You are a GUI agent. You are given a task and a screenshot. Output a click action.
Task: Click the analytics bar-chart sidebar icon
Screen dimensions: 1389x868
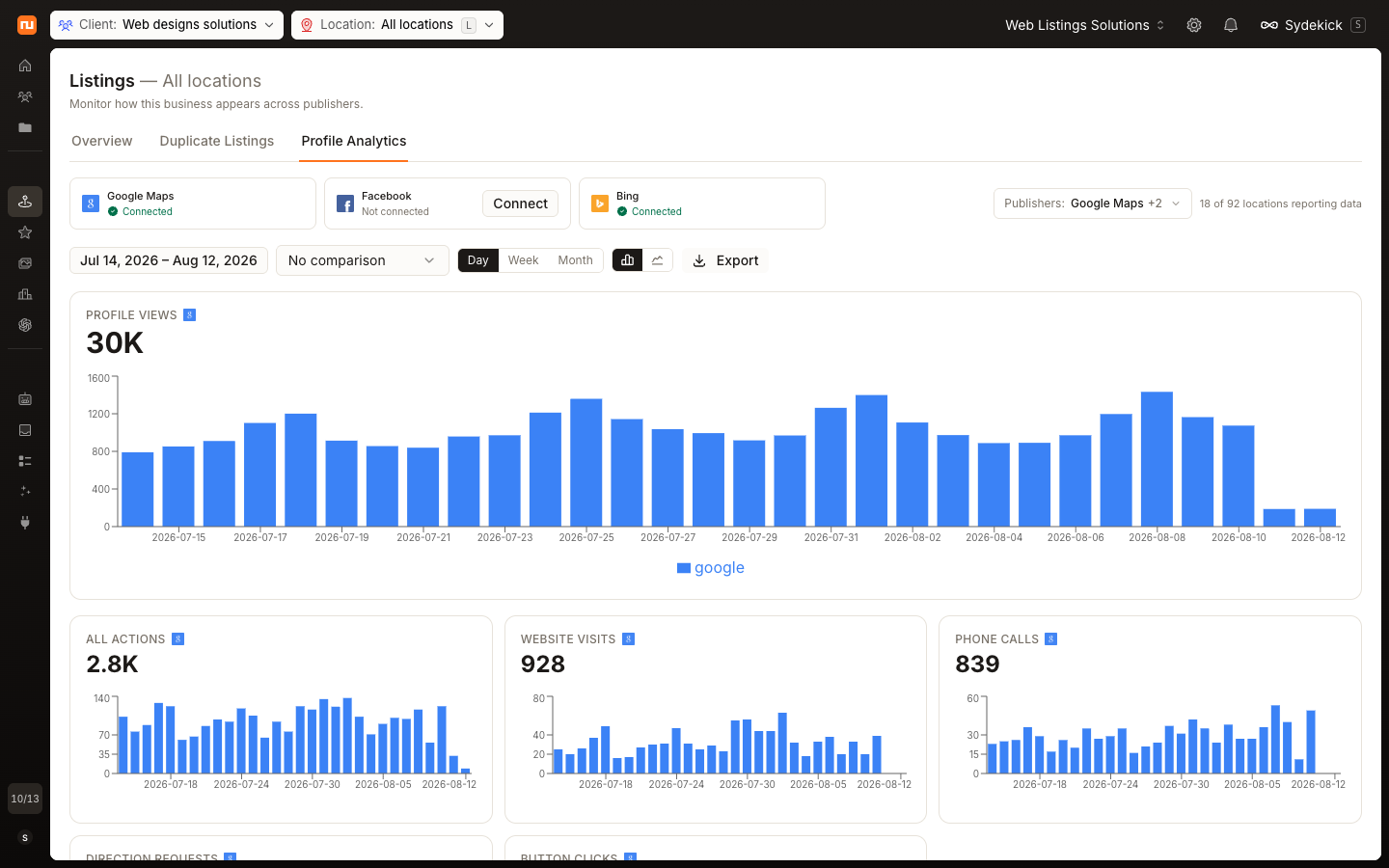25,294
